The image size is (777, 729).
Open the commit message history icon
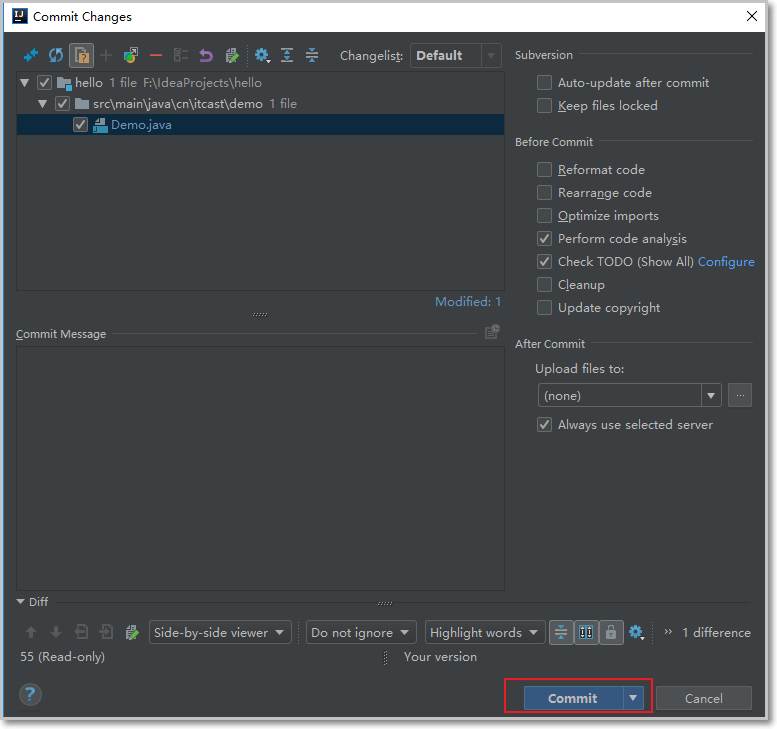[492, 332]
